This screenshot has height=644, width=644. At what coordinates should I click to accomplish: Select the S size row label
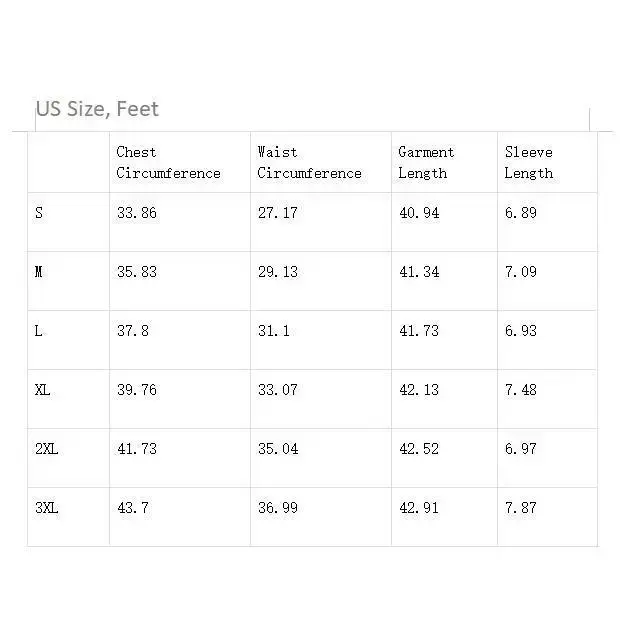39,213
